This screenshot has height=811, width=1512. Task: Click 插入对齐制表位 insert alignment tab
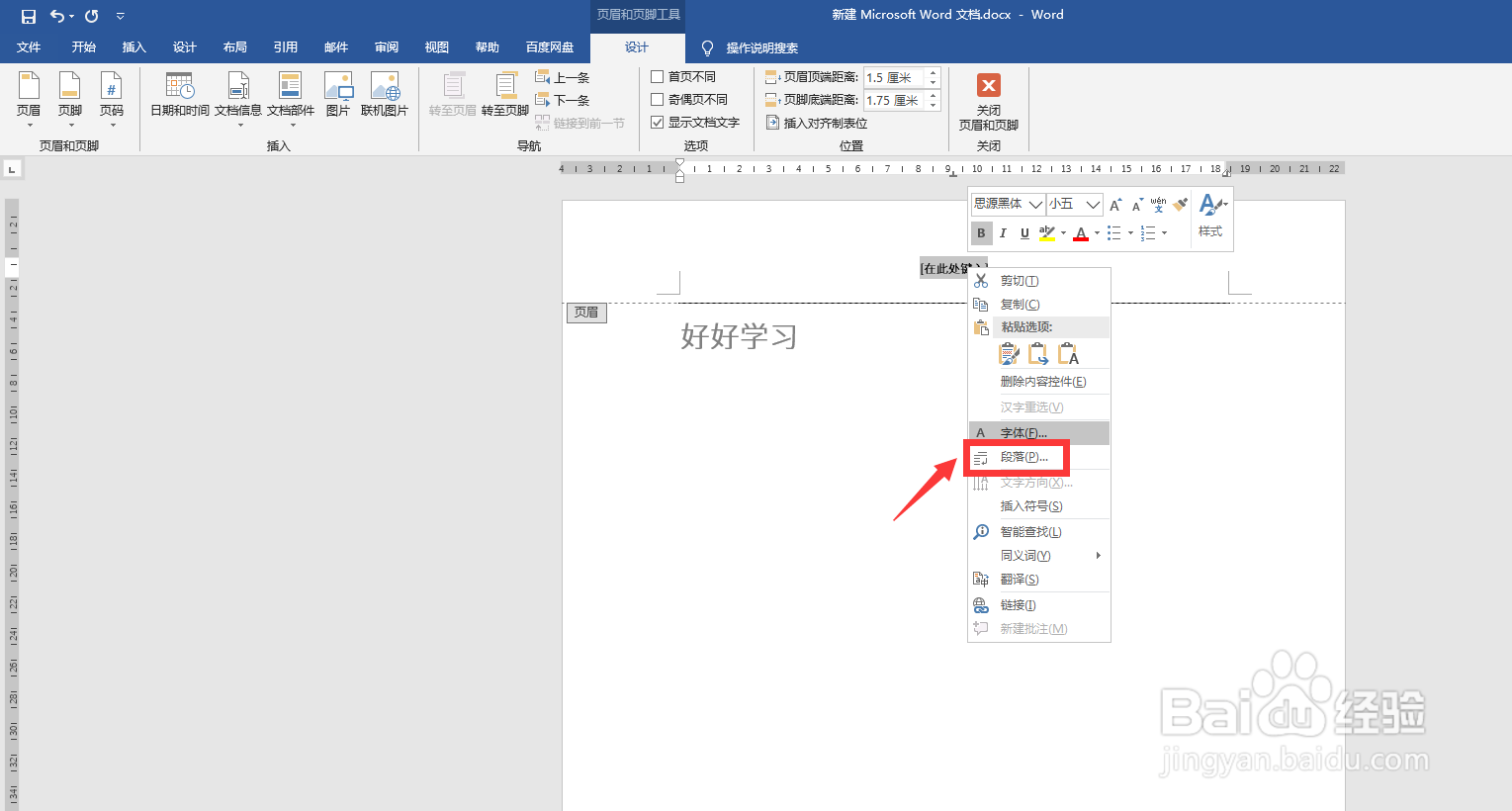[818, 123]
